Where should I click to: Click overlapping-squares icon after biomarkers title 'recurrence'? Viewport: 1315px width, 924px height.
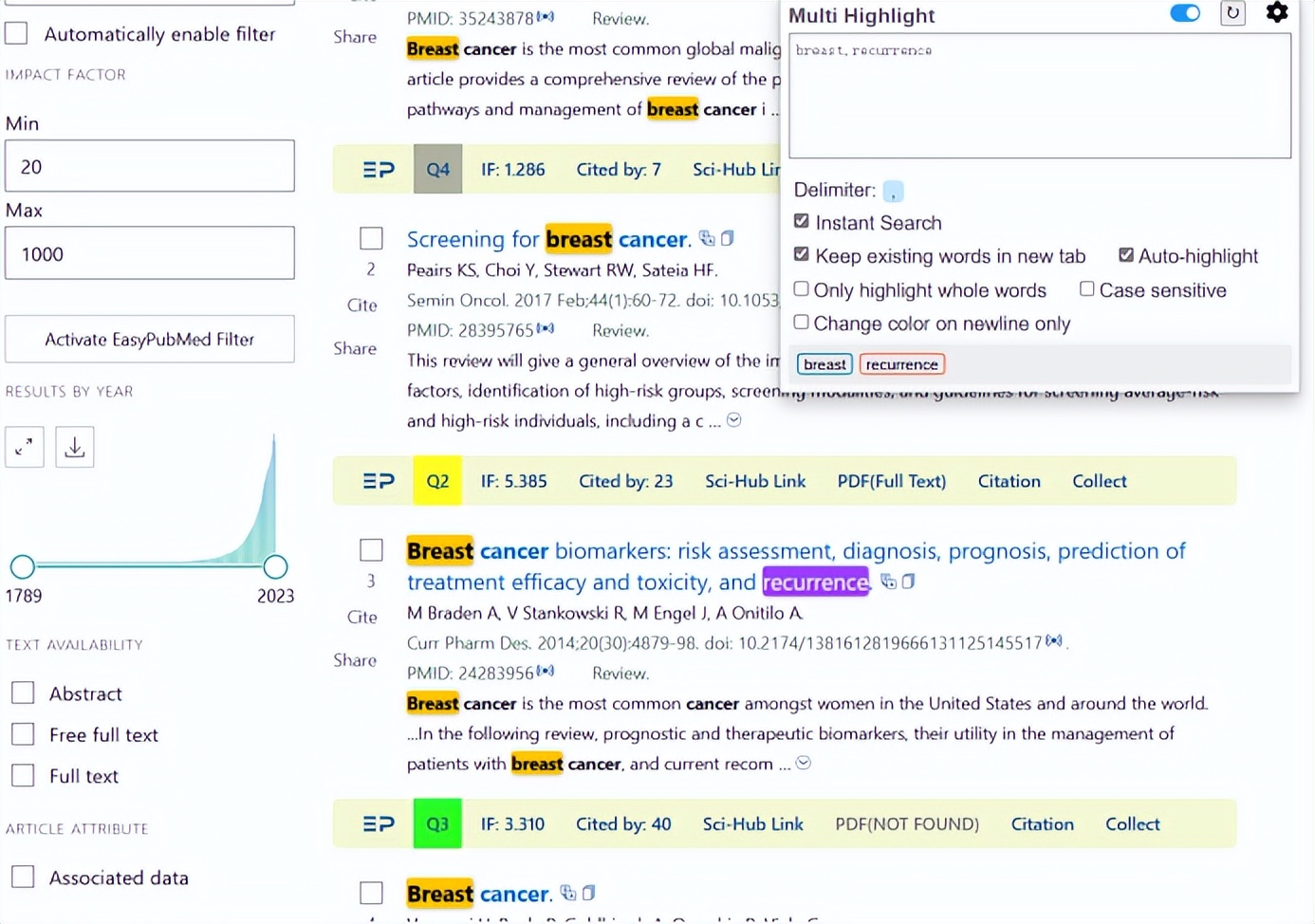(x=888, y=582)
